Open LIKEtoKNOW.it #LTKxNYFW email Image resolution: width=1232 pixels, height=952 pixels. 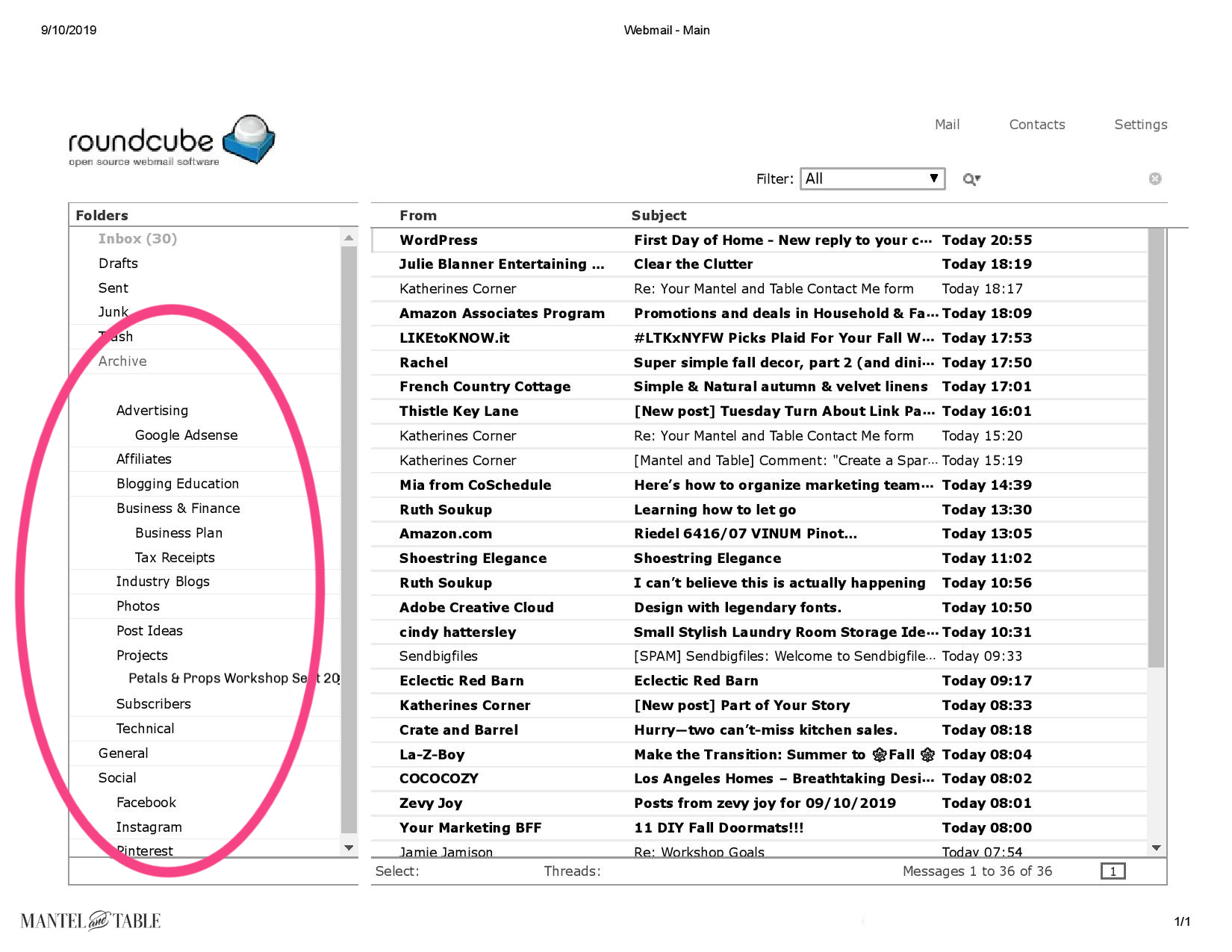[x=759, y=338]
